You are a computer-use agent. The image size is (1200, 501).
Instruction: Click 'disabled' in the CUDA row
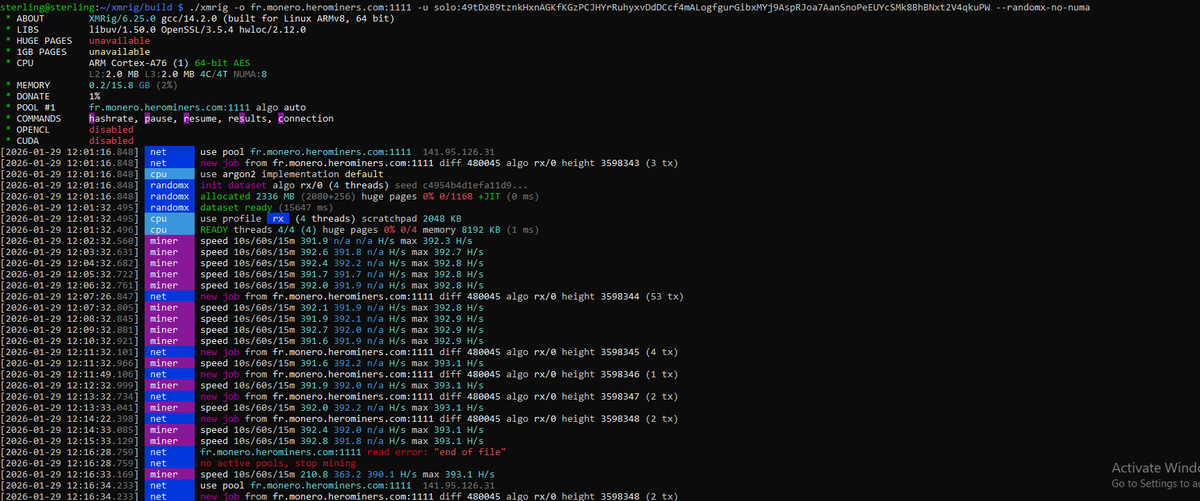click(x=111, y=140)
